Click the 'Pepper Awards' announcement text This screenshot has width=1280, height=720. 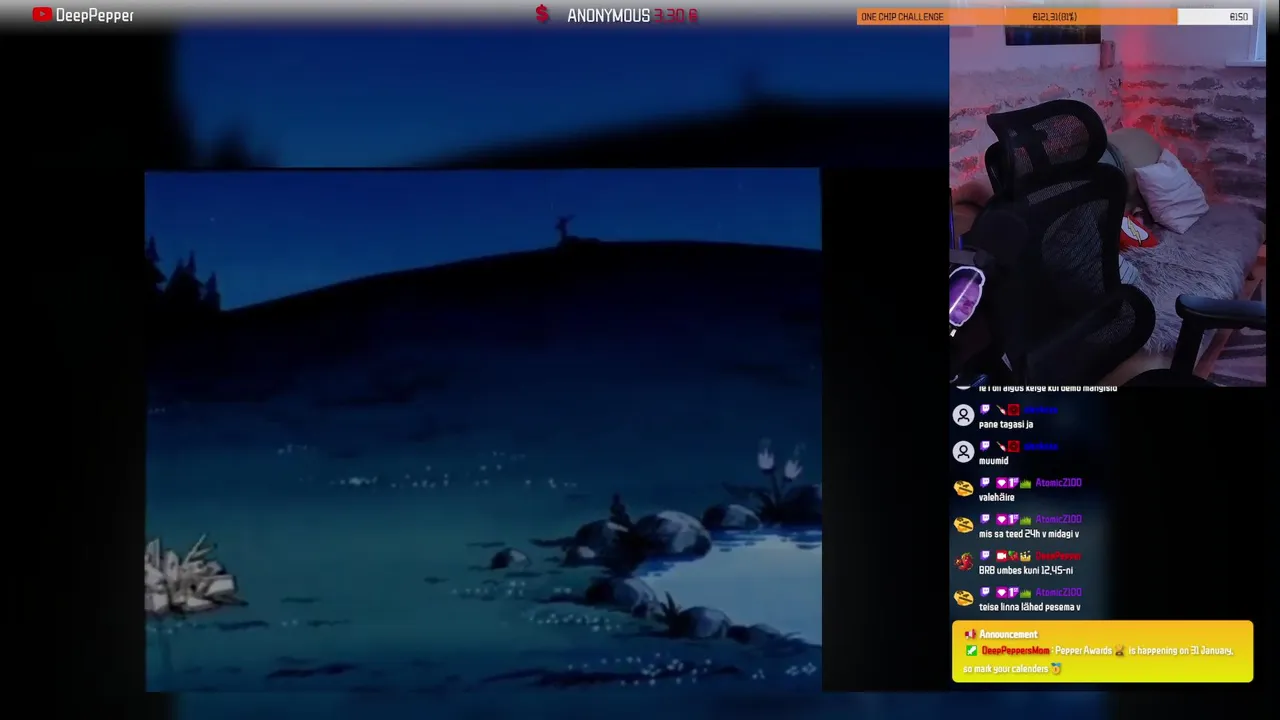tap(1084, 651)
